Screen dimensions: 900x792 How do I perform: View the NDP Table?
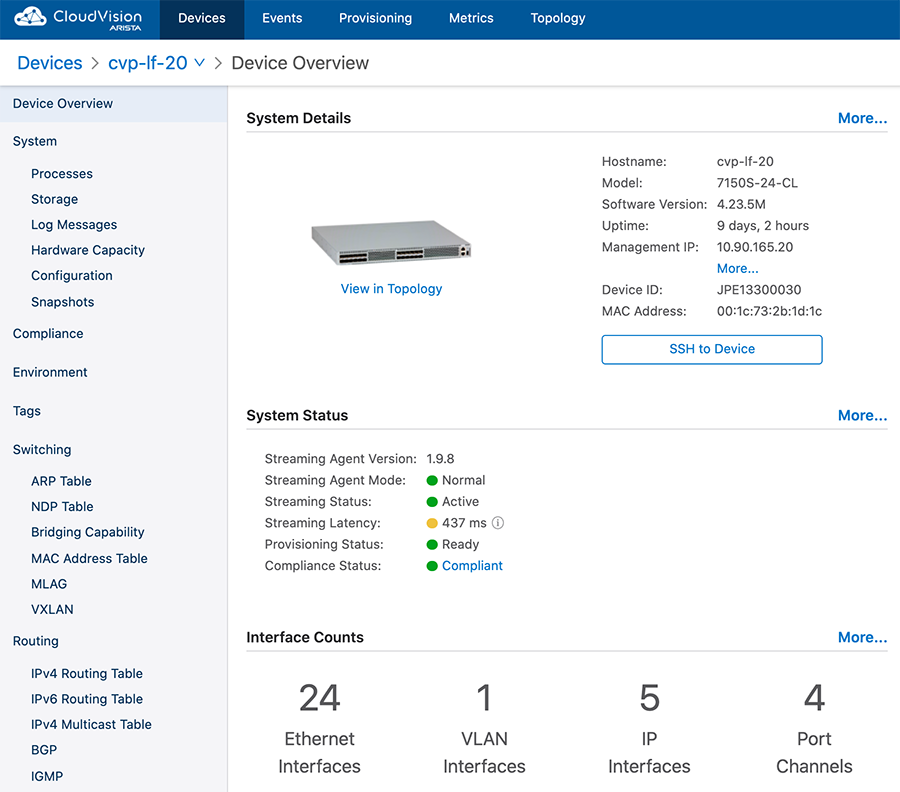tap(62, 507)
